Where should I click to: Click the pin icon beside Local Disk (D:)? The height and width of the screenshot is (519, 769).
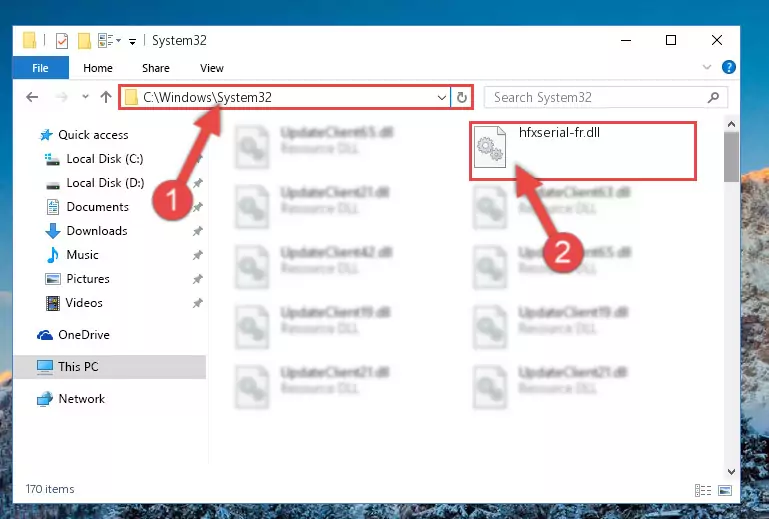(198, 183)
